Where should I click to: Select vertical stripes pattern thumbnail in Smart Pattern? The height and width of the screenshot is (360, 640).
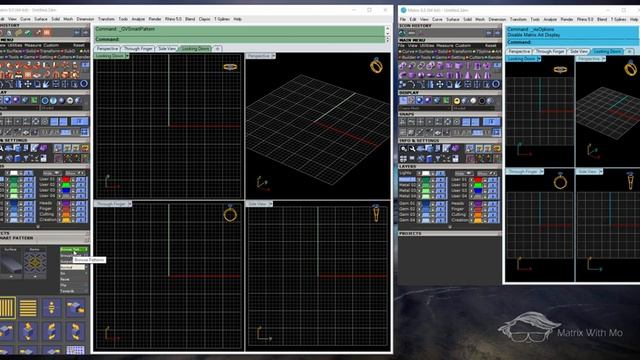pyautogui.click(x=7, y=308)
